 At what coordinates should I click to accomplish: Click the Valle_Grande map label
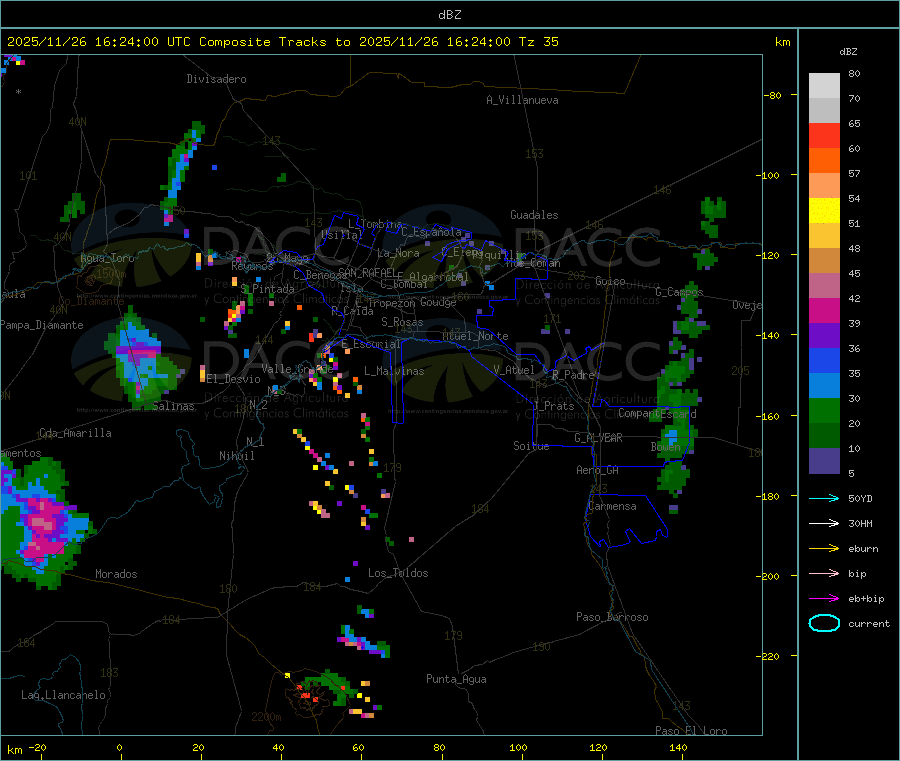(x=297, y=369)
